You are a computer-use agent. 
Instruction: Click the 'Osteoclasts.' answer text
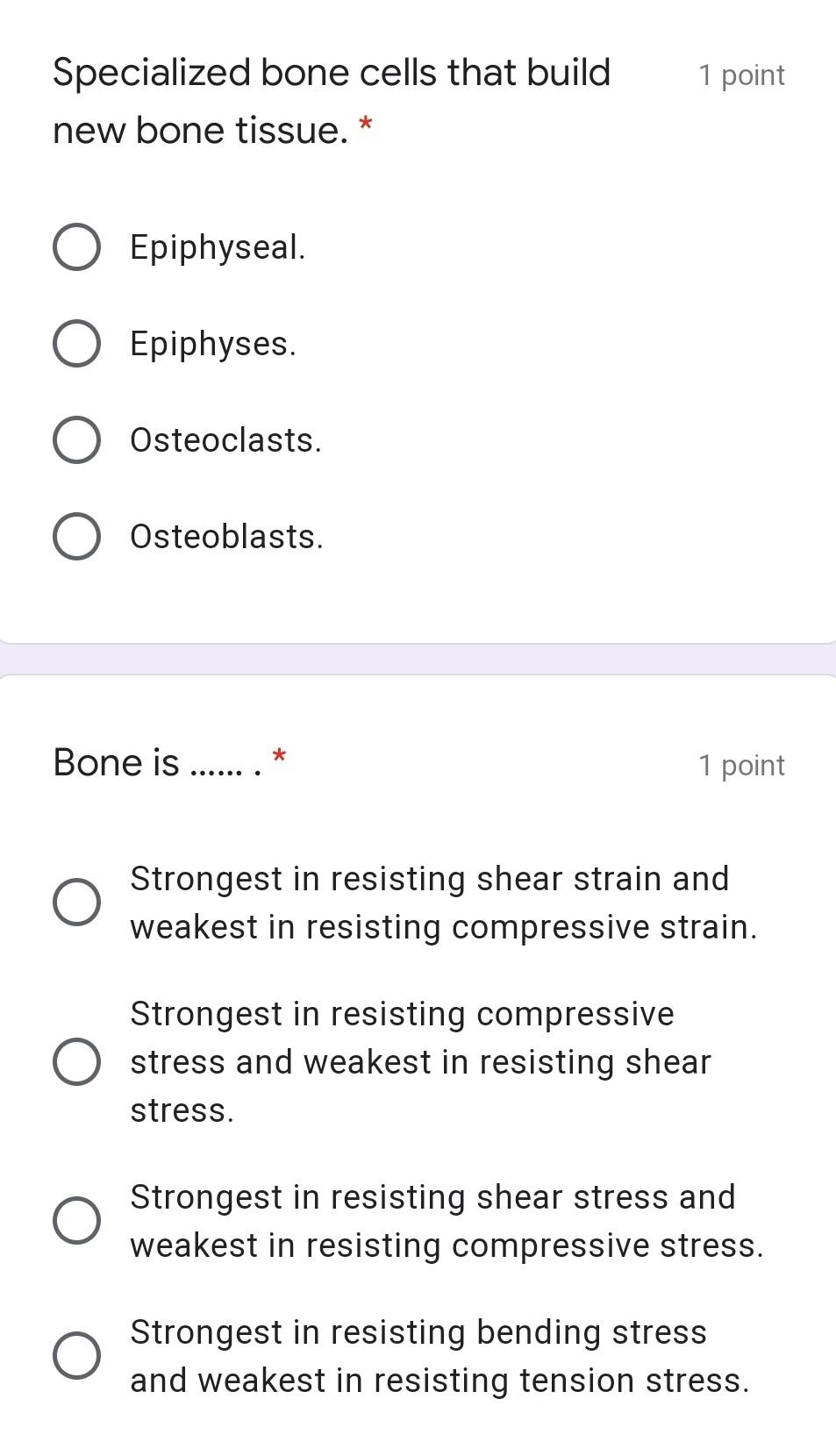coord(225,440)
